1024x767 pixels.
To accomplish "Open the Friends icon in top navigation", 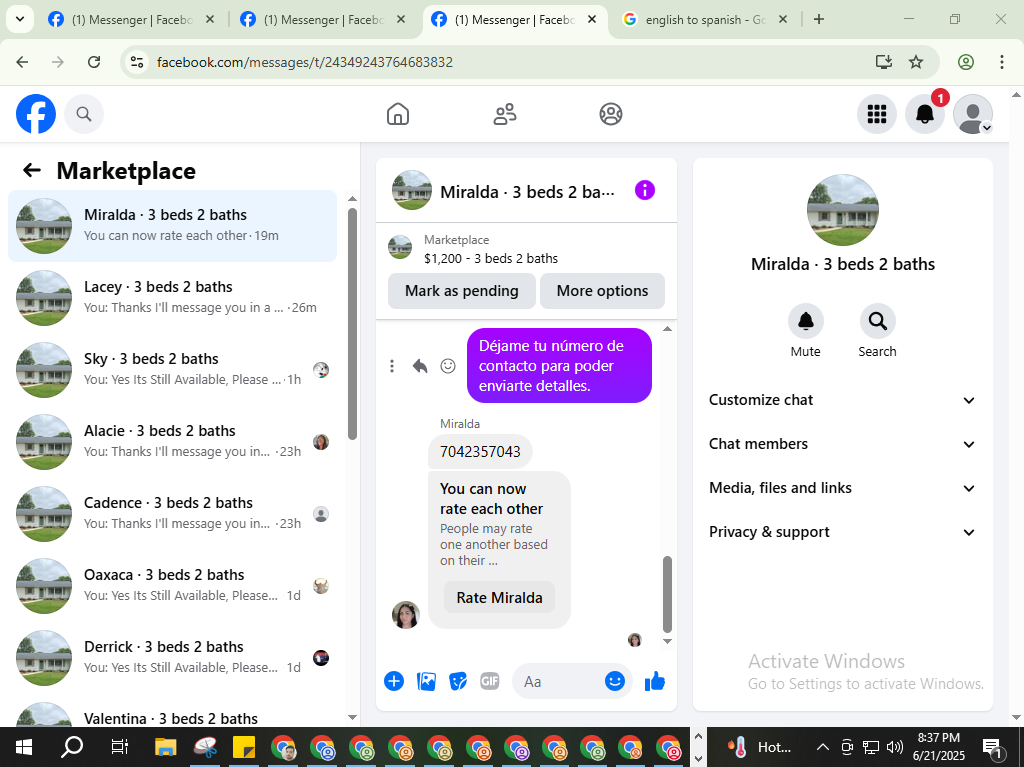I will [x=504, y=114].
